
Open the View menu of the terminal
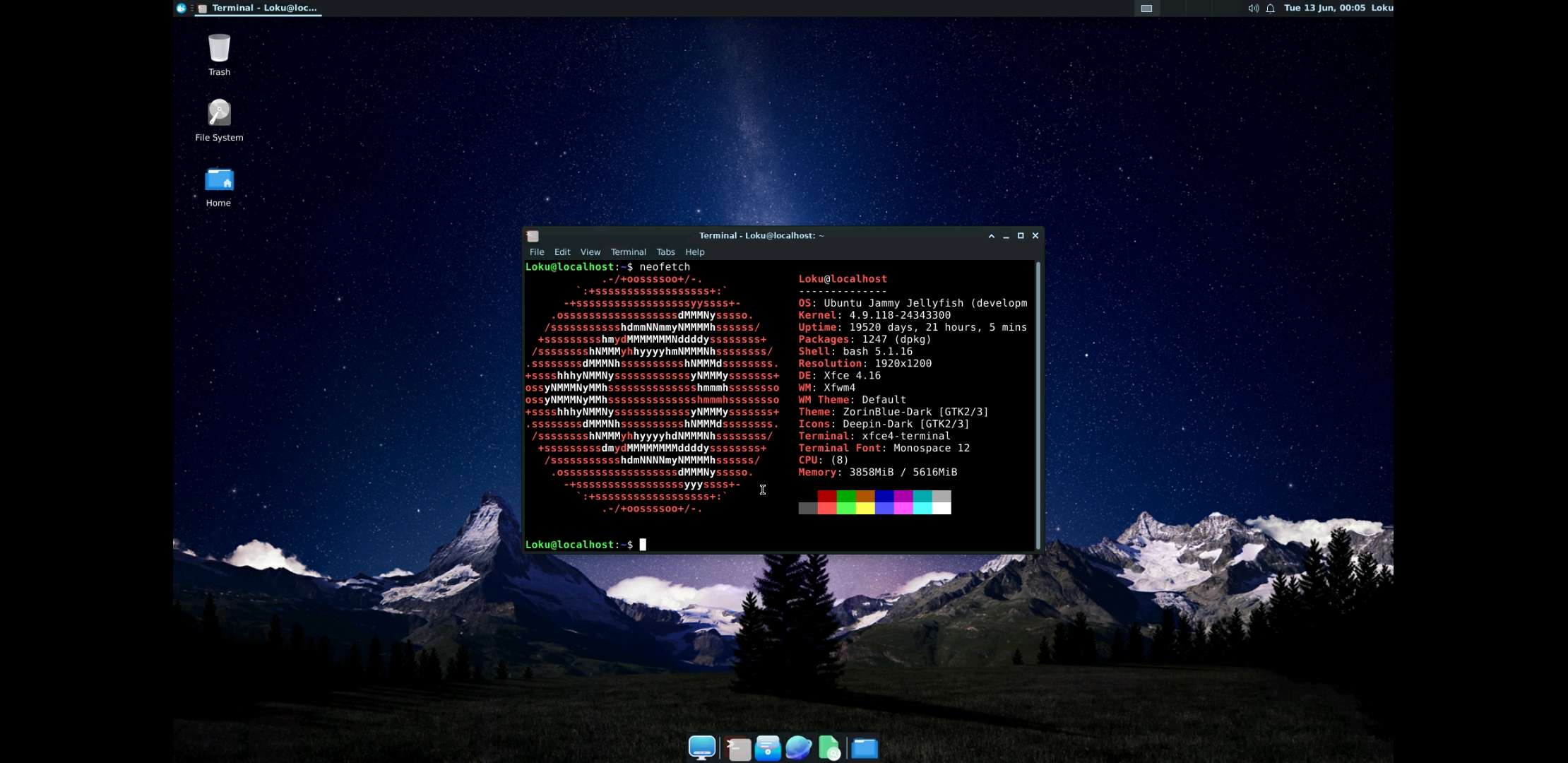[590, 252]
